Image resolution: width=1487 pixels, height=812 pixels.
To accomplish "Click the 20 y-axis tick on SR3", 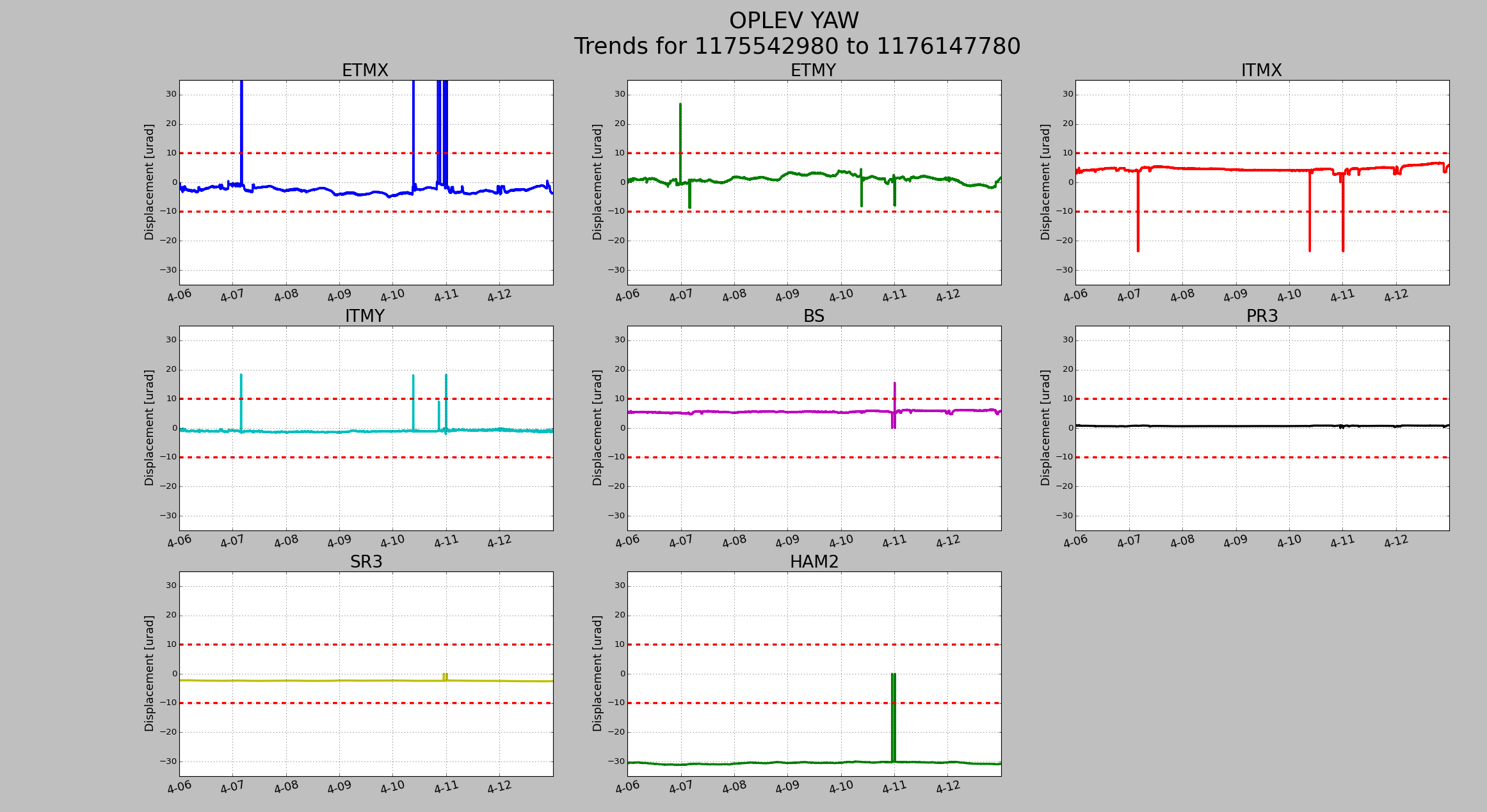I will click(x=171, y=615).
